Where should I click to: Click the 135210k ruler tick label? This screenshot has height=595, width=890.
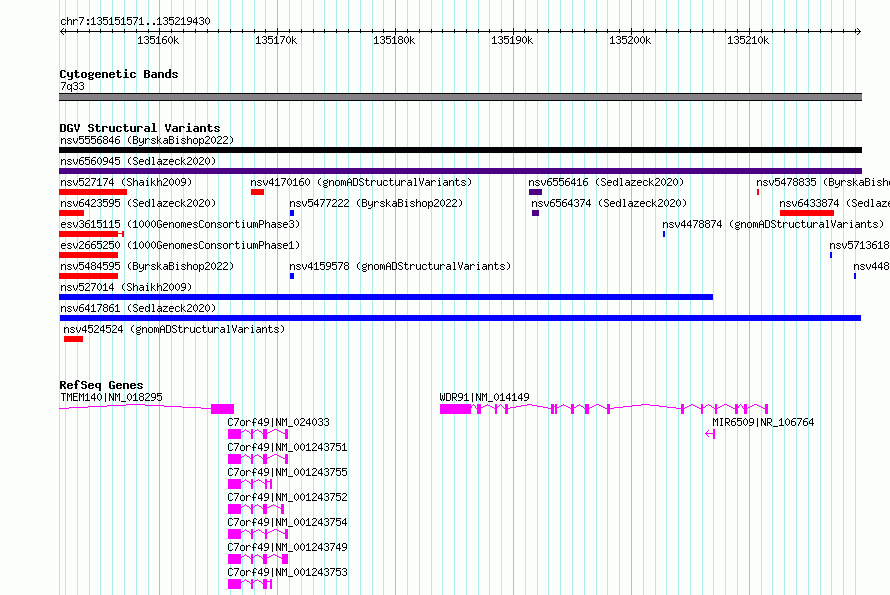(748, 40)
